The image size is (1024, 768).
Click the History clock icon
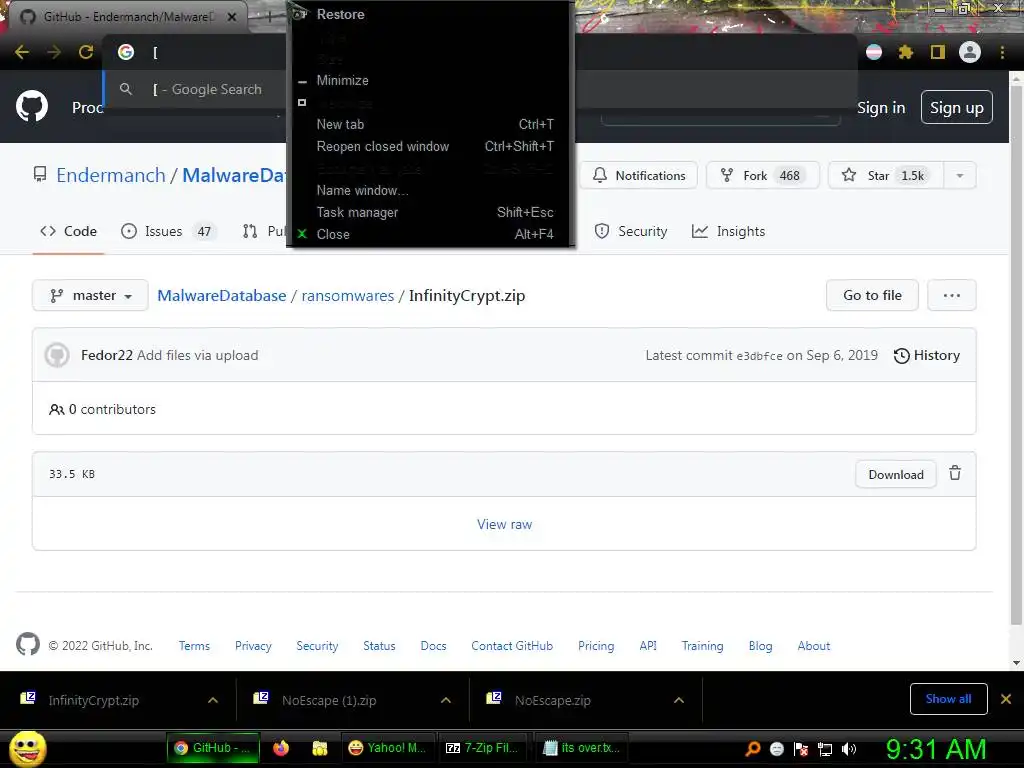[901, 356]
